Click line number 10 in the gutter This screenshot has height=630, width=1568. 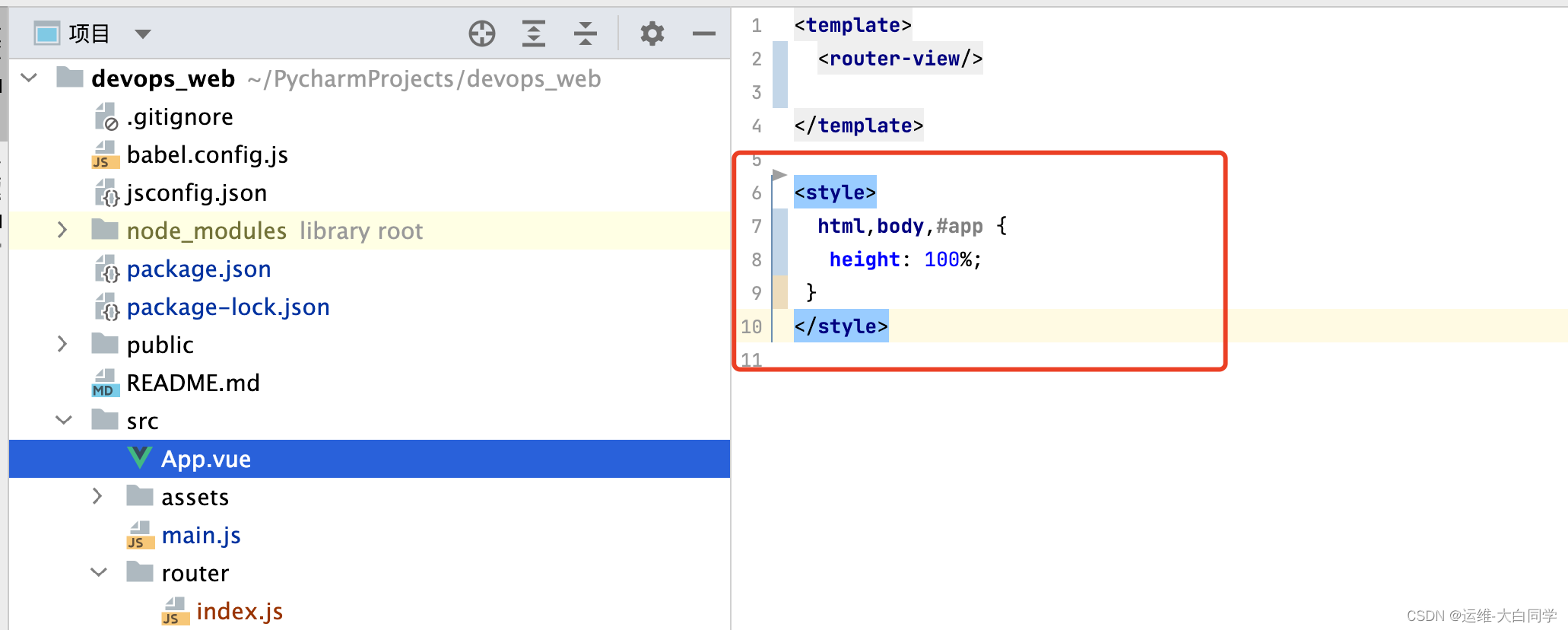751,326
